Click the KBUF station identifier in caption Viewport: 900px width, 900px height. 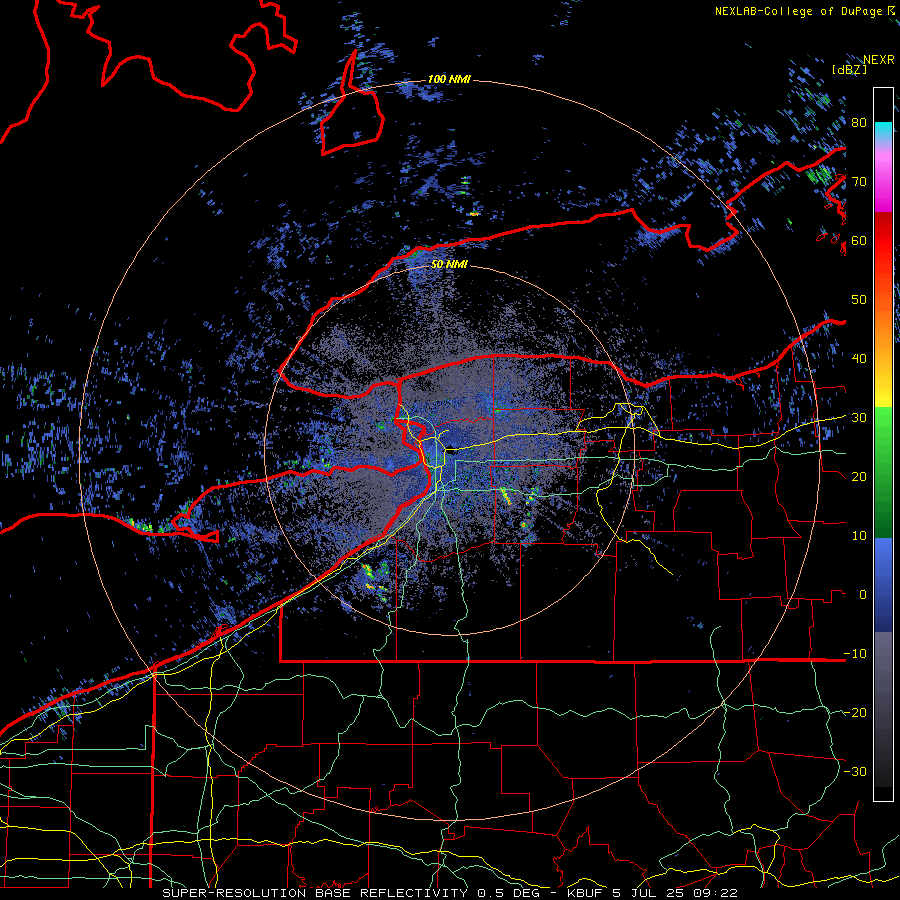(585, 893)
